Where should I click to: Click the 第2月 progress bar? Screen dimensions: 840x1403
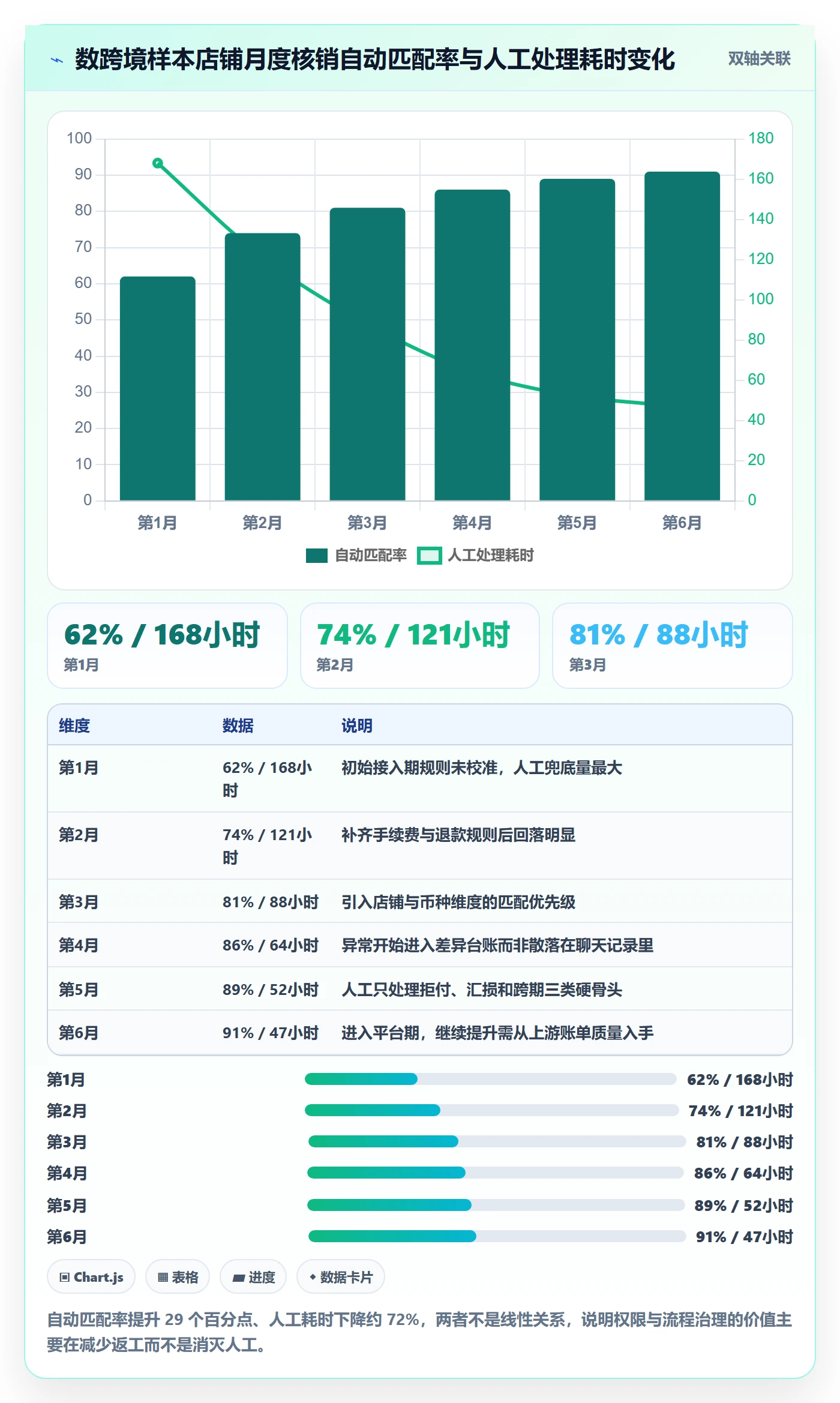(x=492, y=1110)
